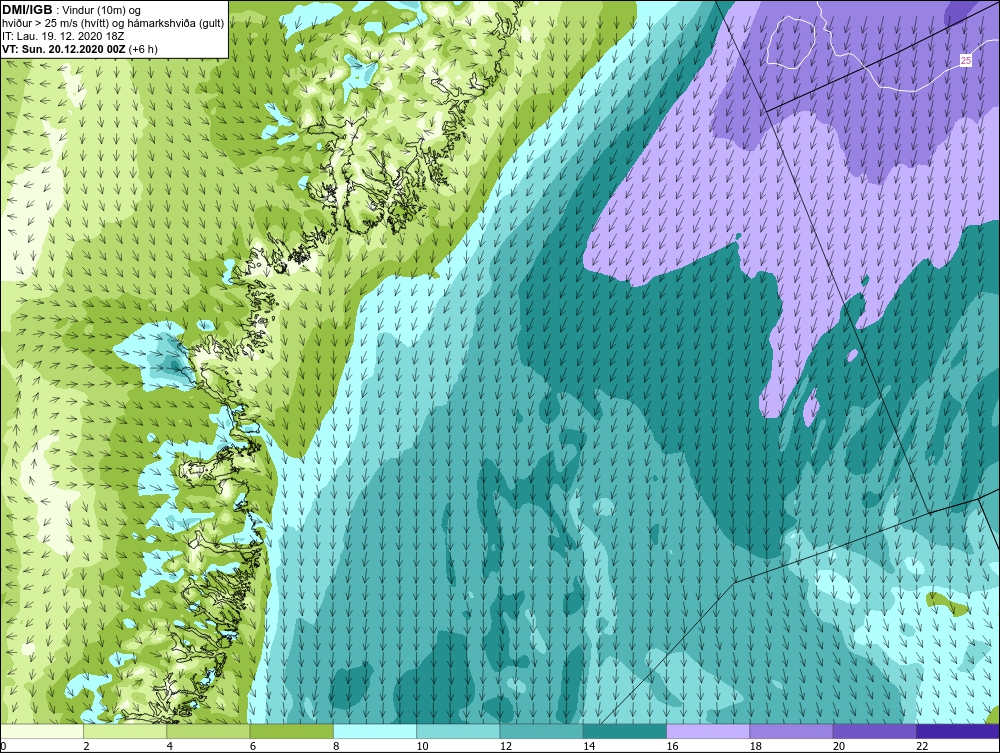Click the 22+ m/s dark indigo swatch
This screenshot has width=1000, height=753.
pyautogui.click(x=958, y=731)
